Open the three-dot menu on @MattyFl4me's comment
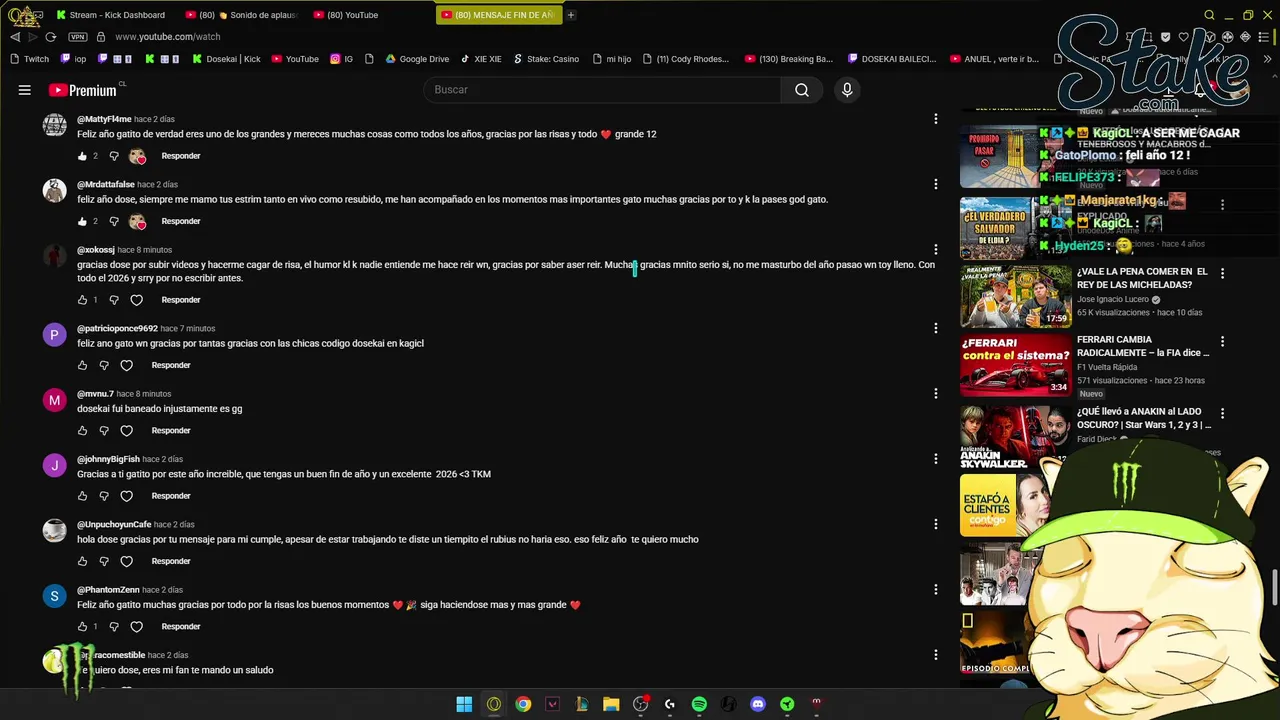This screenshot has height=720, width=1280. [936, 119]
